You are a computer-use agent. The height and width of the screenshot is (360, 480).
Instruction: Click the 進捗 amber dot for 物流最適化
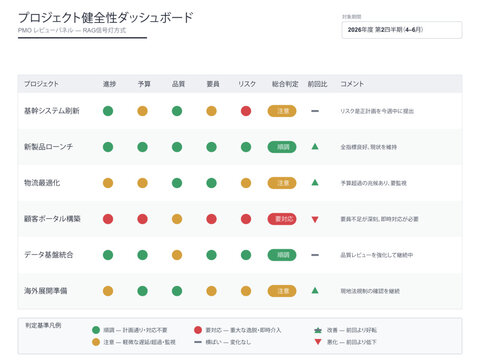click(x=108, y=183)
